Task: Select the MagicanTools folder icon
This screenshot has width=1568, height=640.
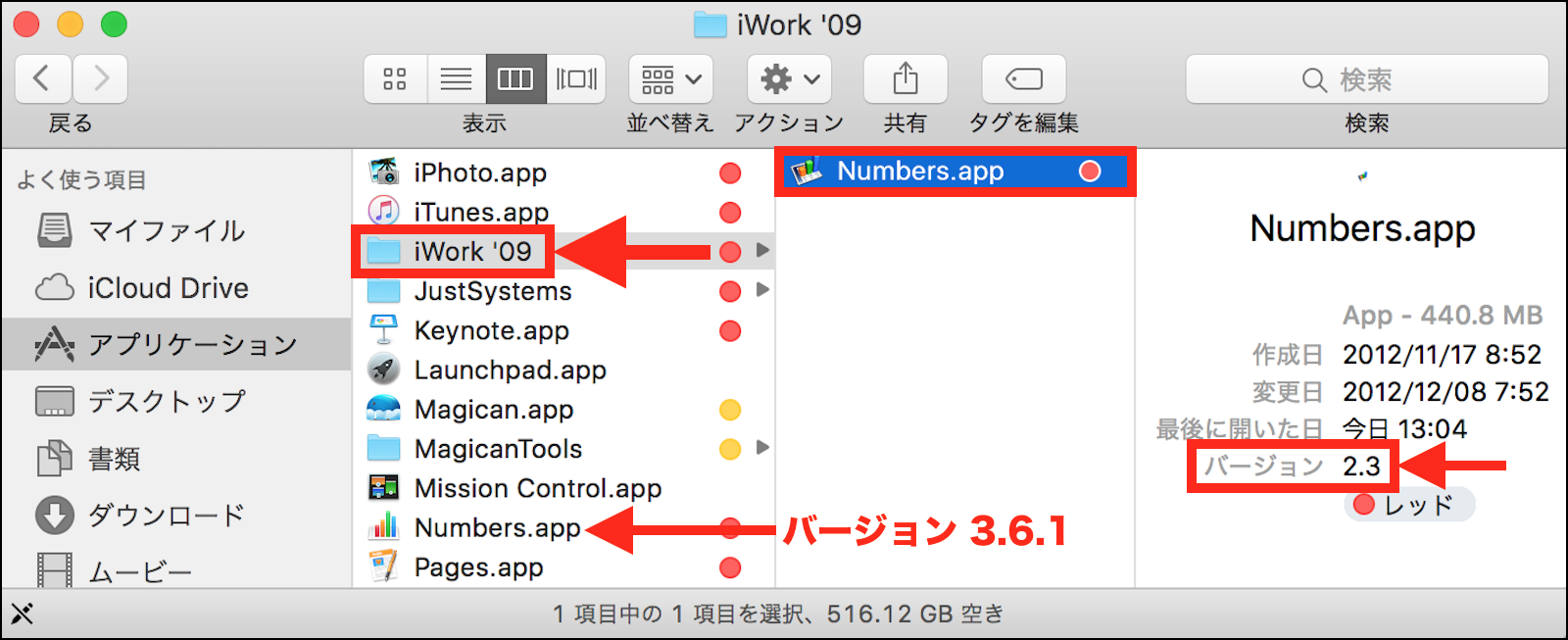Action: 383,448
